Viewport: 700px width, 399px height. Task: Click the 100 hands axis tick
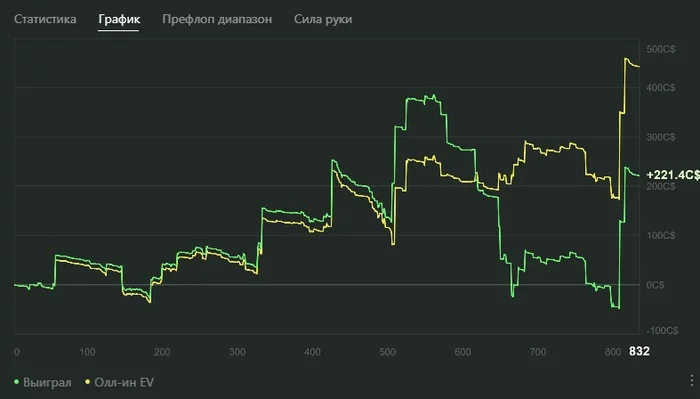(x=87, y=352)
